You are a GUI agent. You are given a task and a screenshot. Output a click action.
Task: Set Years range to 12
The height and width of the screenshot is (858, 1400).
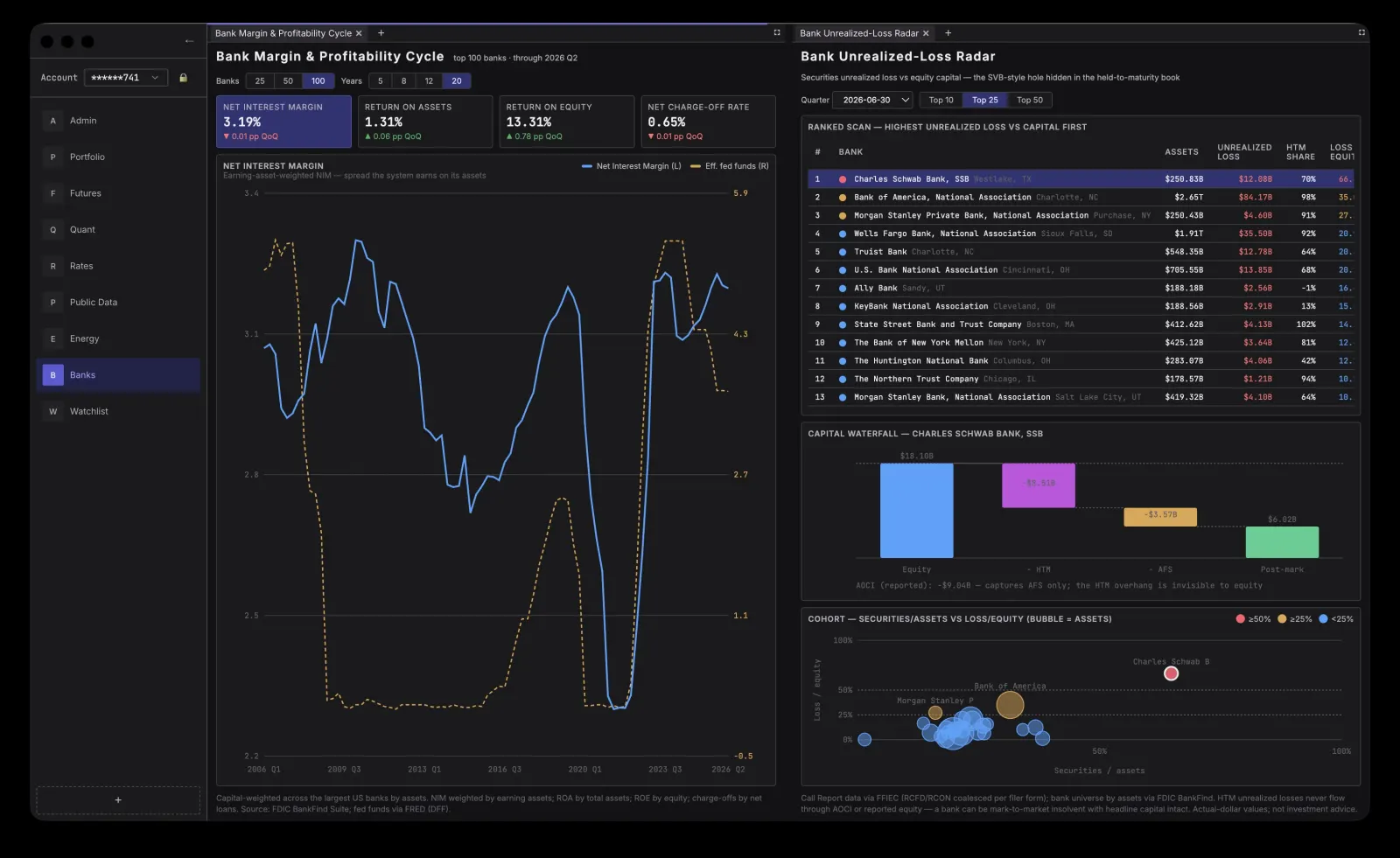coord(429,81)
